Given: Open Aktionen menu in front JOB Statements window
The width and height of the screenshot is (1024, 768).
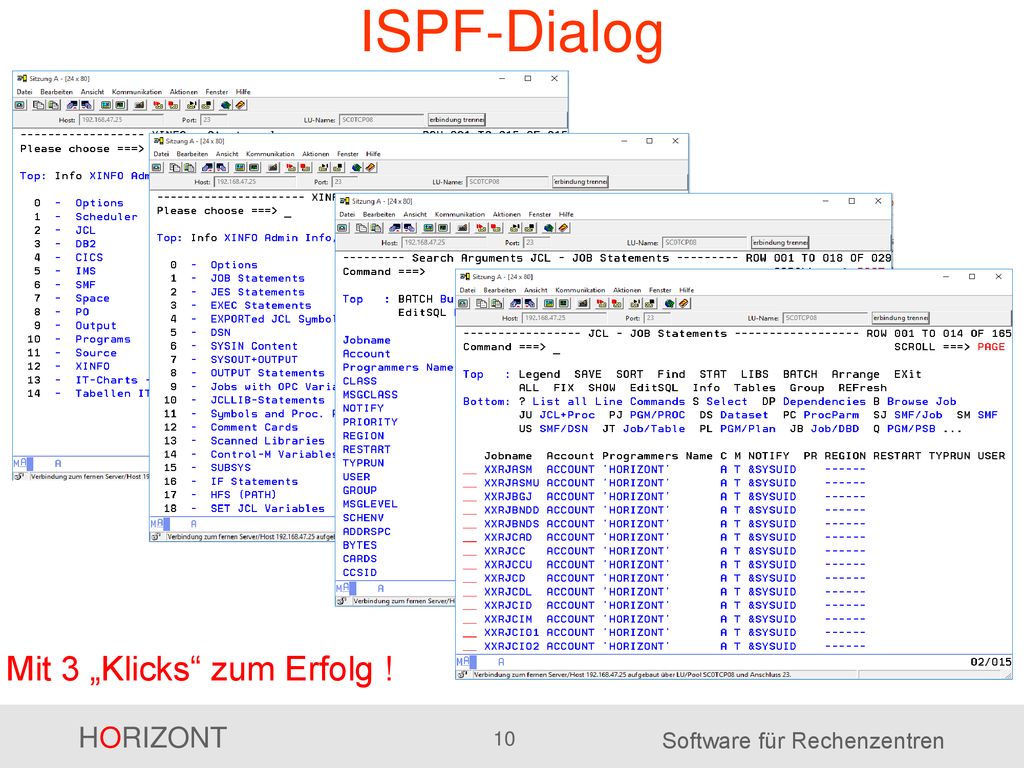Looking at the screenshot, I should 627,290.
